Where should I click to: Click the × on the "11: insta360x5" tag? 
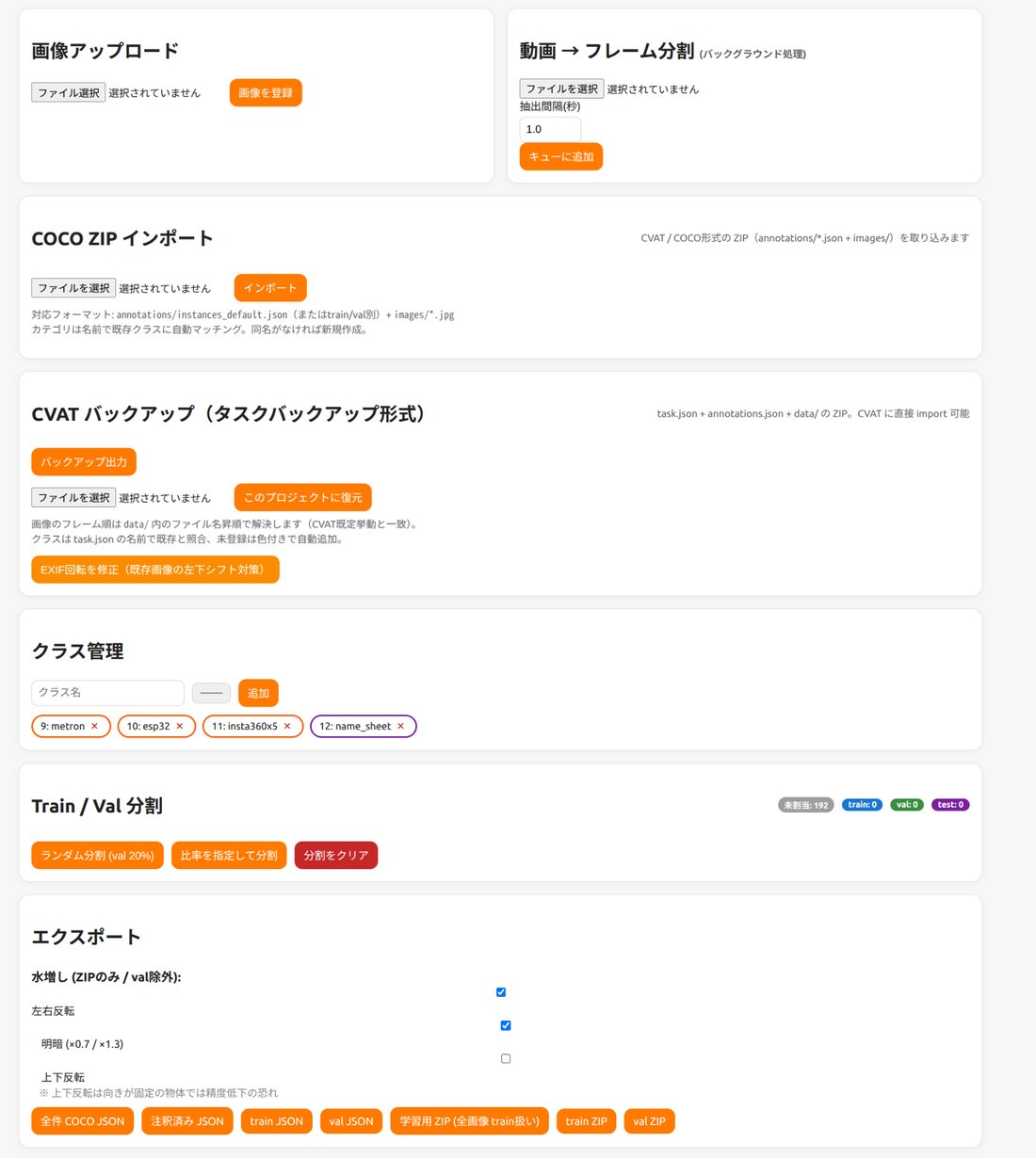click(x=287, y=727)
